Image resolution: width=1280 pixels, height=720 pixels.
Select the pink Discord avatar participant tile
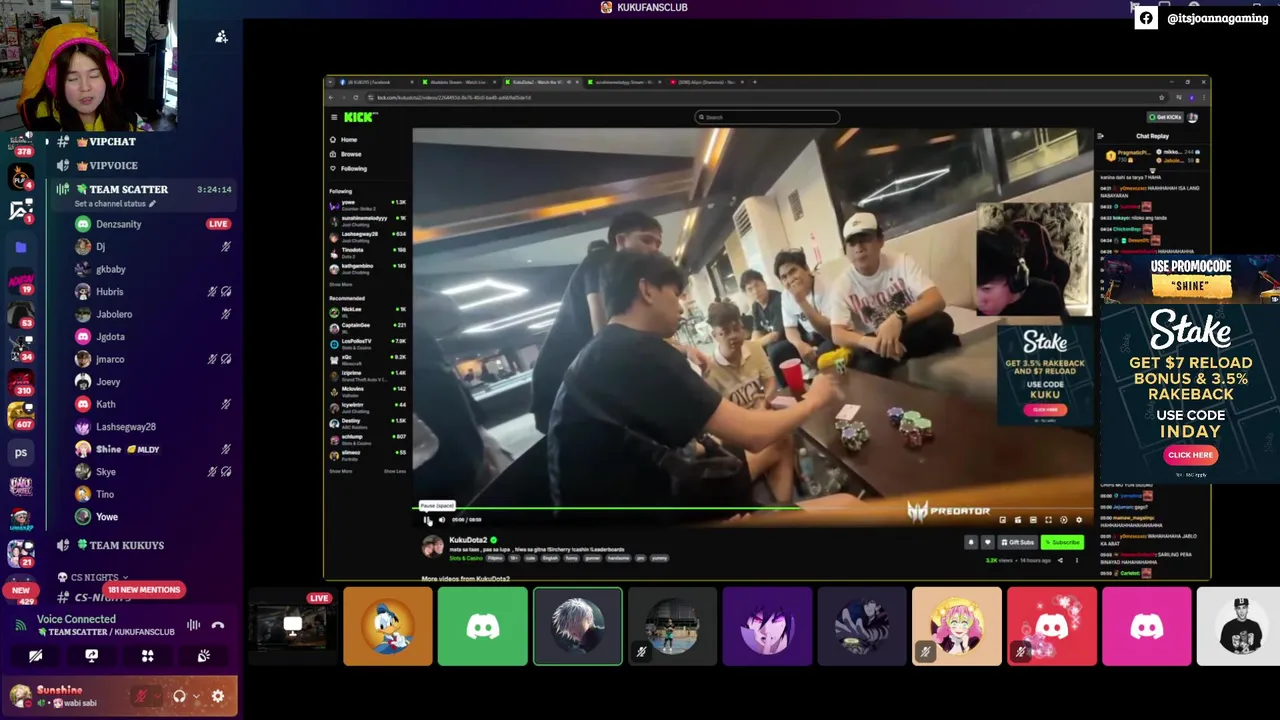coord(1146,626)
